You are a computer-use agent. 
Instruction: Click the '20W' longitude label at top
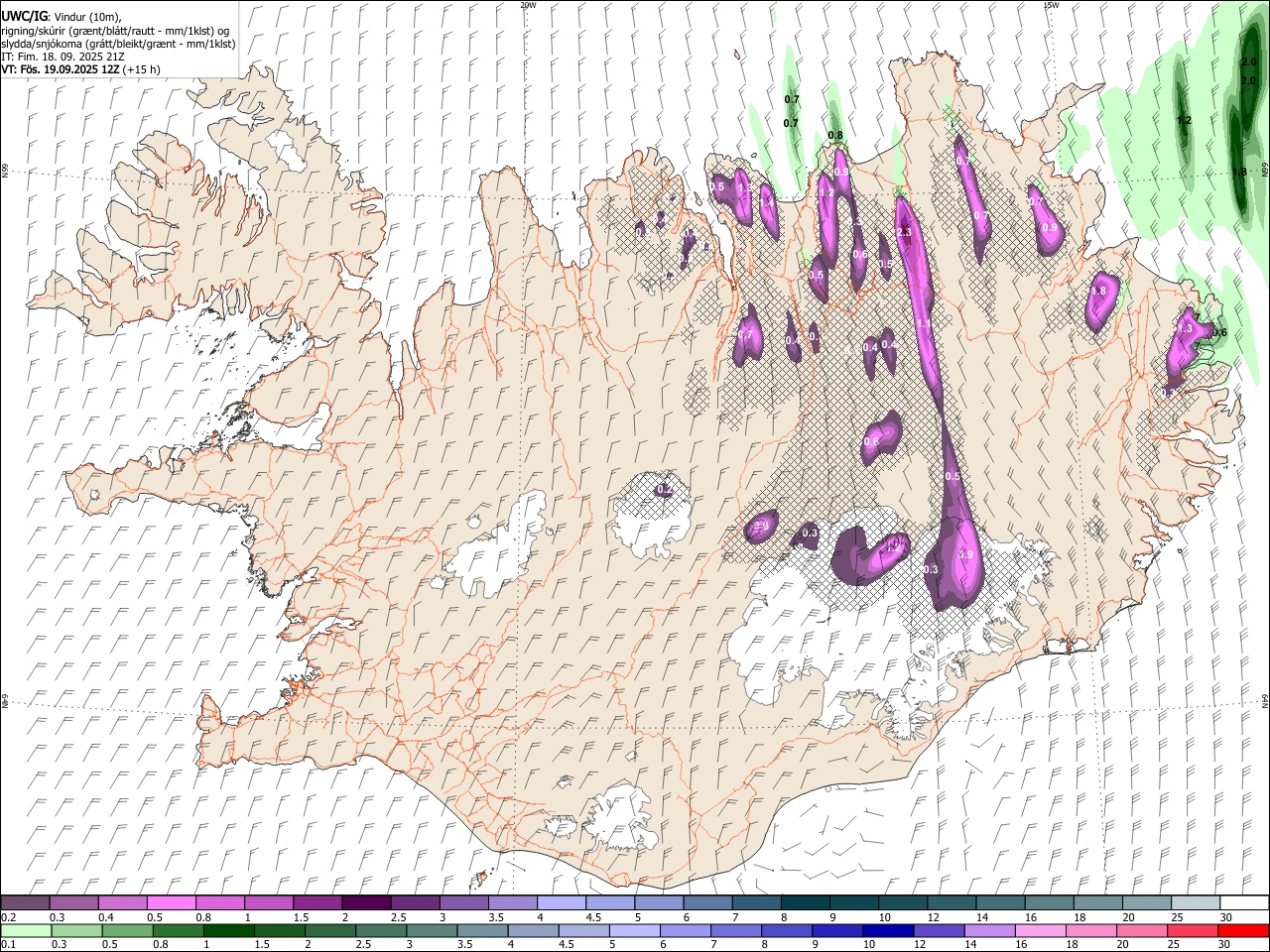tap(528, 5)
